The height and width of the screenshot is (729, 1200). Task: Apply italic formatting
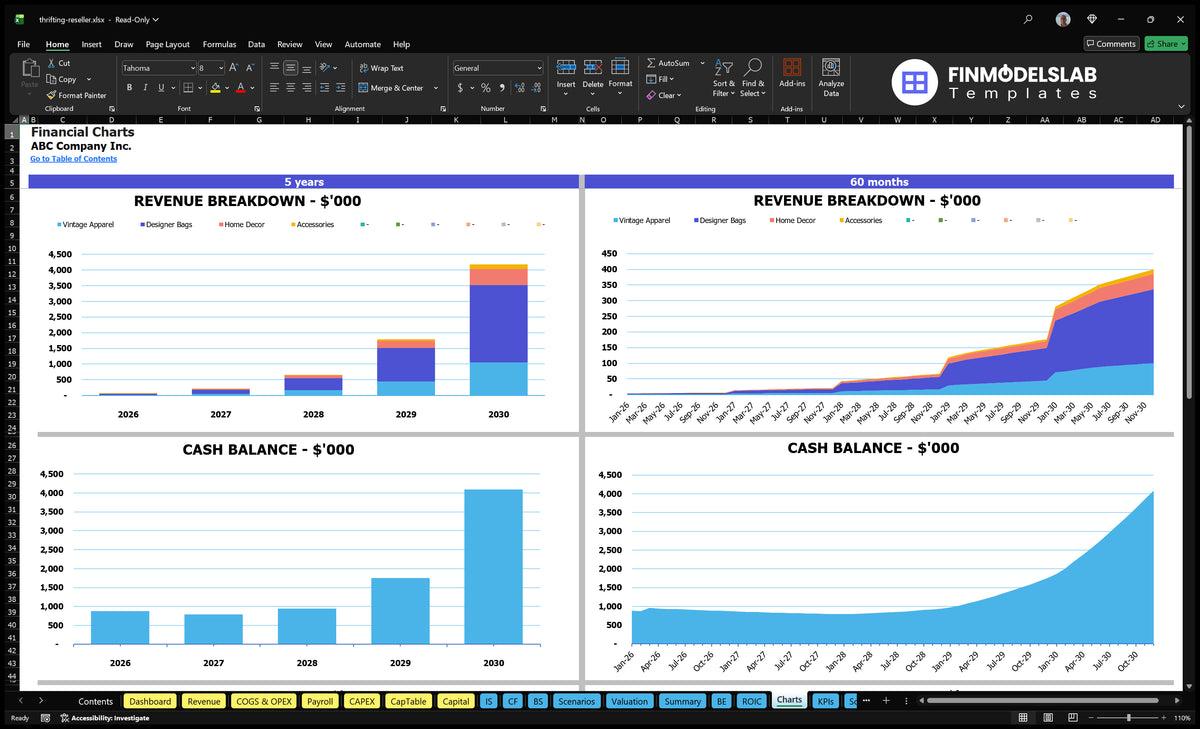coord(145,88)
